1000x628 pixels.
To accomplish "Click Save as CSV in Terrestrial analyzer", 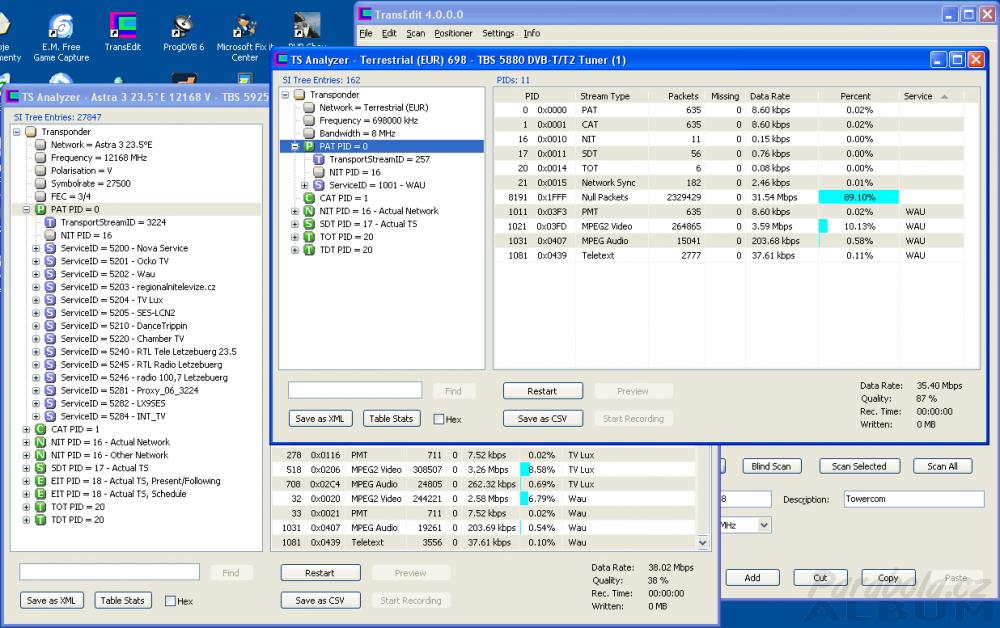I will [x=542, y=418].
